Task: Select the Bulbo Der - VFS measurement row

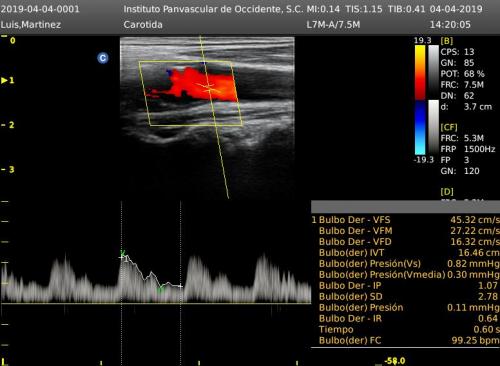Action: pos(405,220)
